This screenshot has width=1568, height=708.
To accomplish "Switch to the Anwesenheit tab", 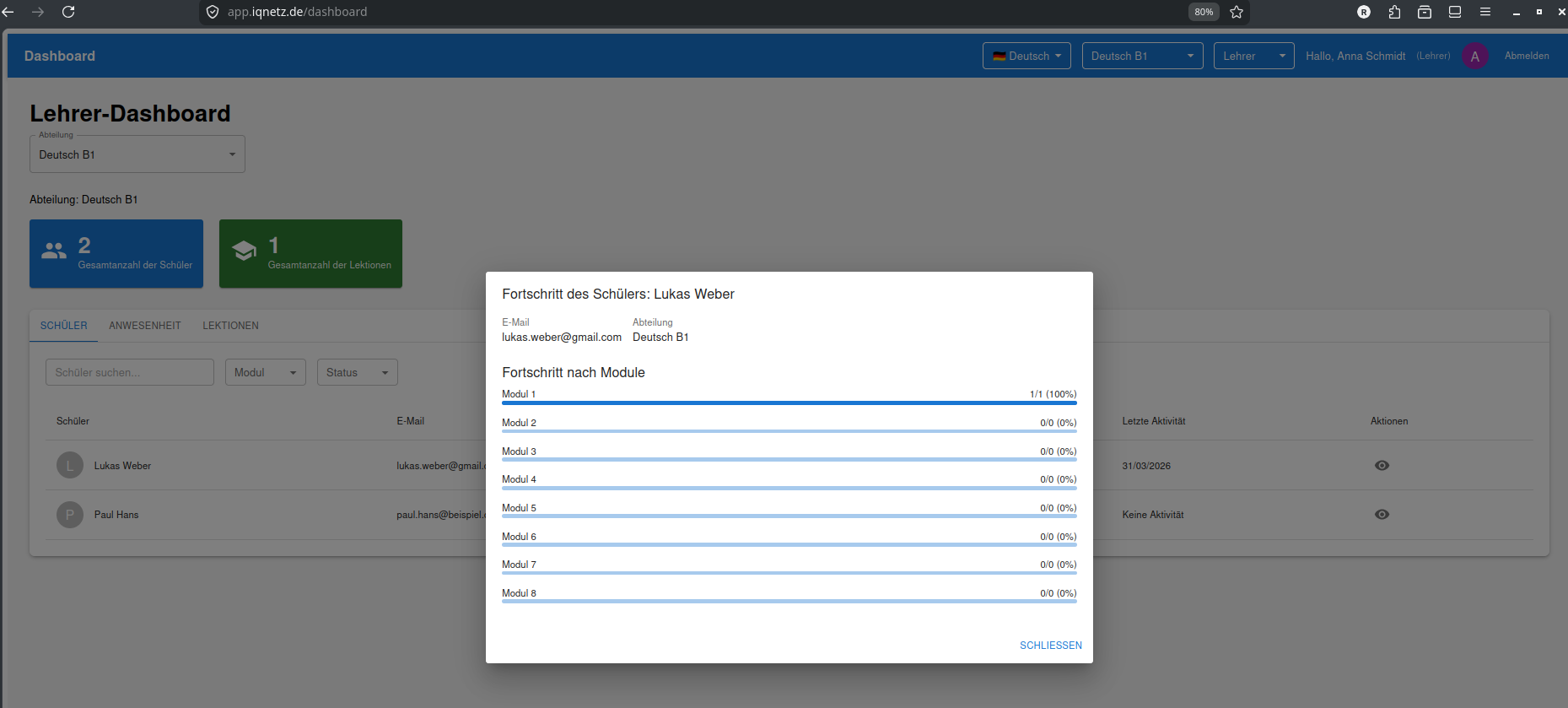I will tap(145, 326).
